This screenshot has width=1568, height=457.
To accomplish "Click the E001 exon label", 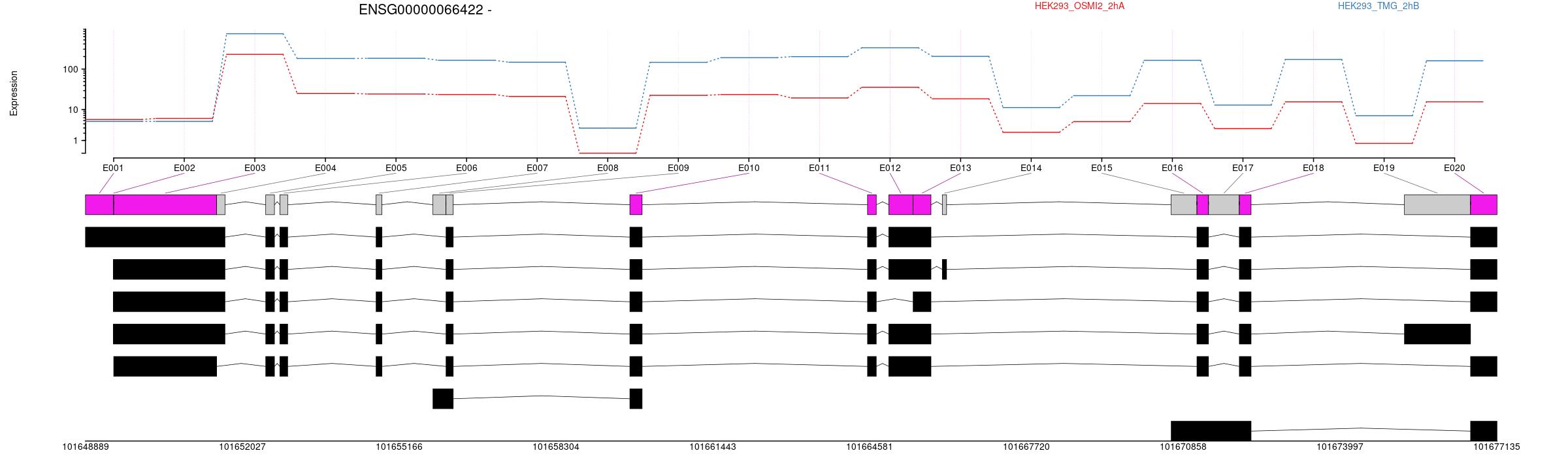I will point(113,168).
